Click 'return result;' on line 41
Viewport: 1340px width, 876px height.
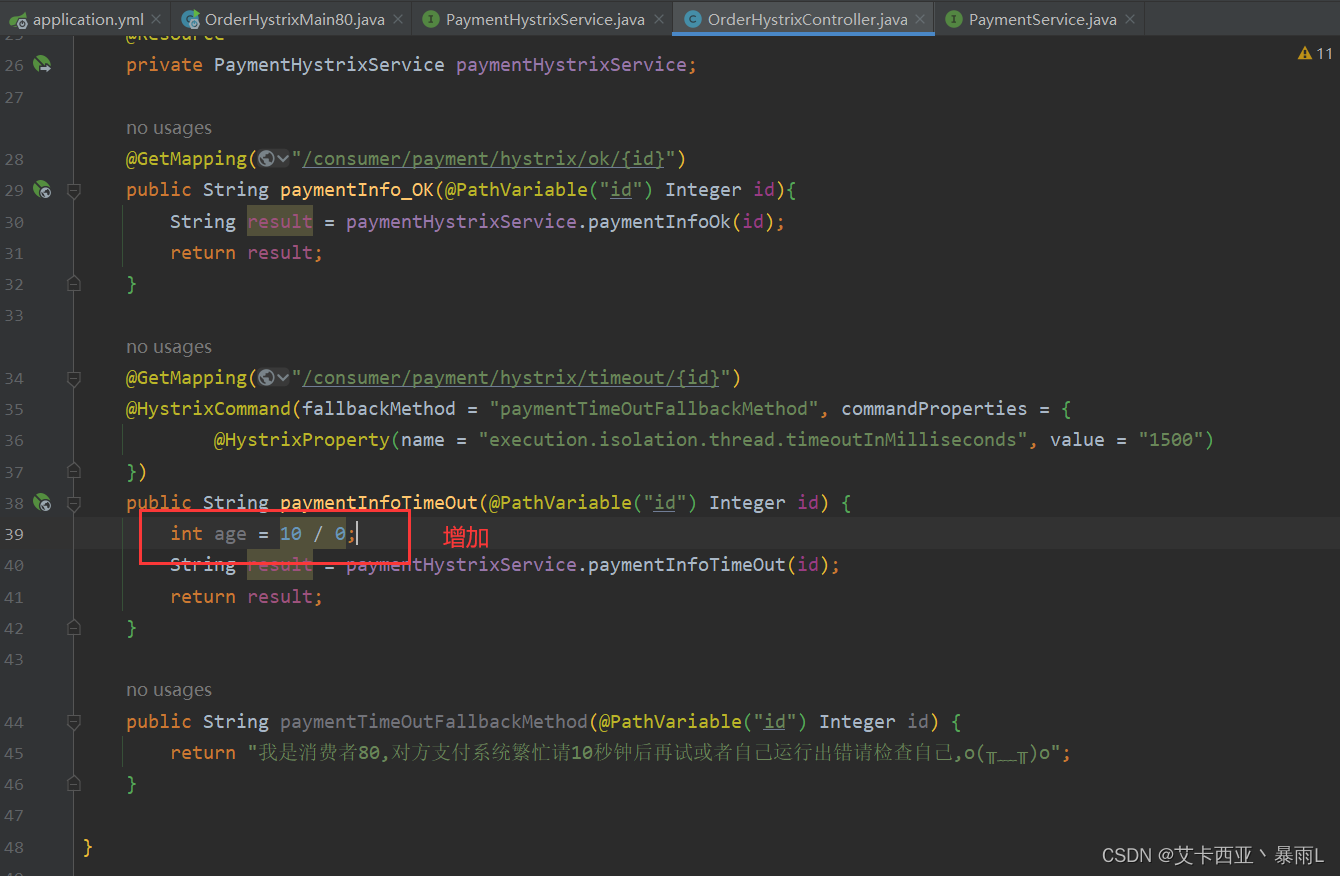click(246, 597)
